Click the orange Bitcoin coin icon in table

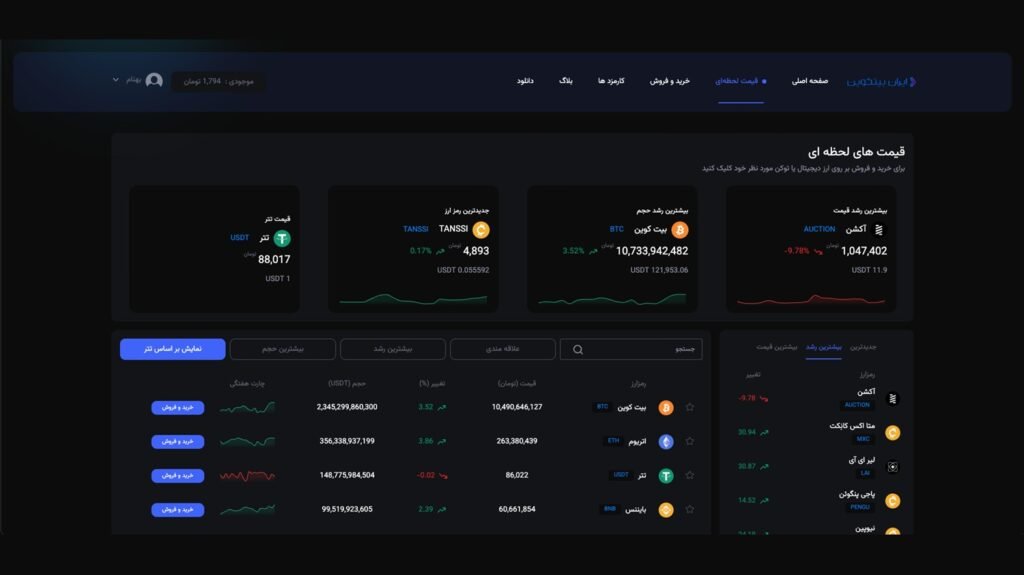[666, 408]
